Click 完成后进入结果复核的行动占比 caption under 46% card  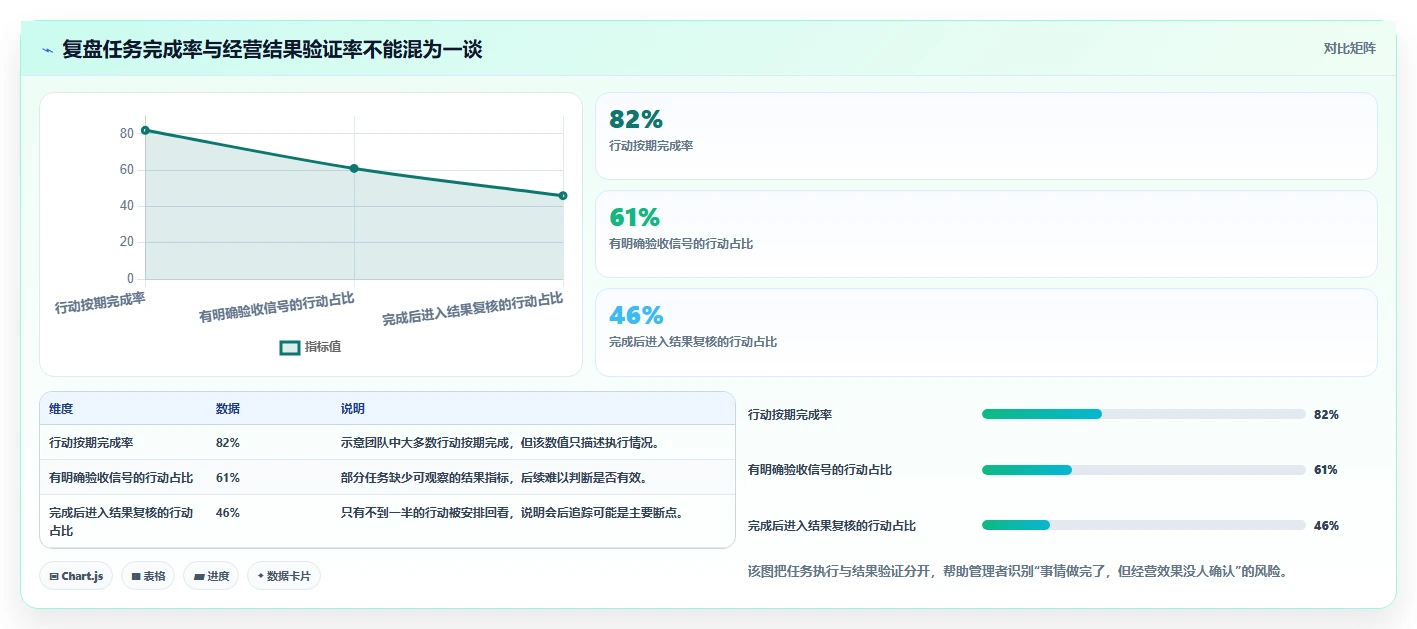coord(693,342)
